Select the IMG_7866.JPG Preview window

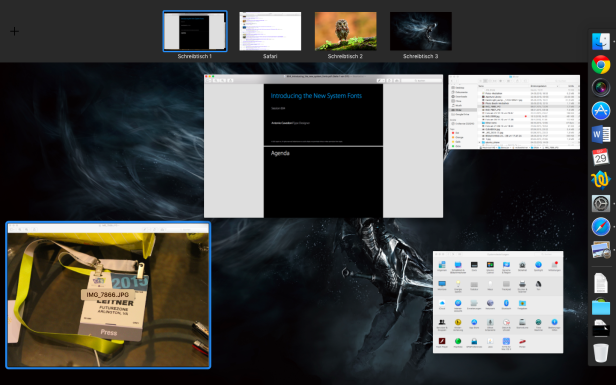point(108,295)
